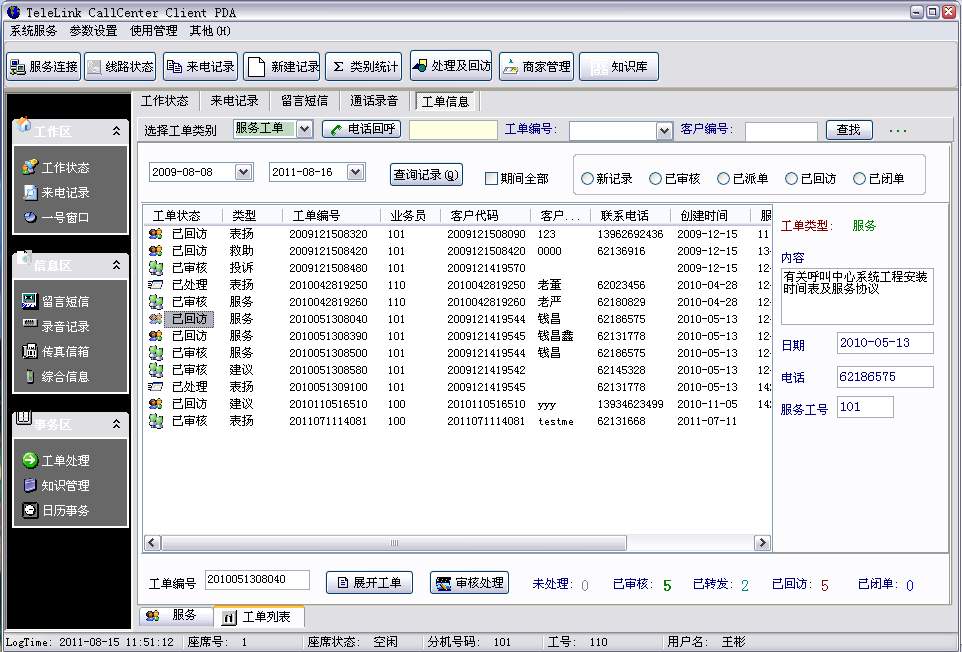Screen dimensions: 962x652
Task: Open the end date 2011-08-16 dropdown
Action: coord(355,172)
